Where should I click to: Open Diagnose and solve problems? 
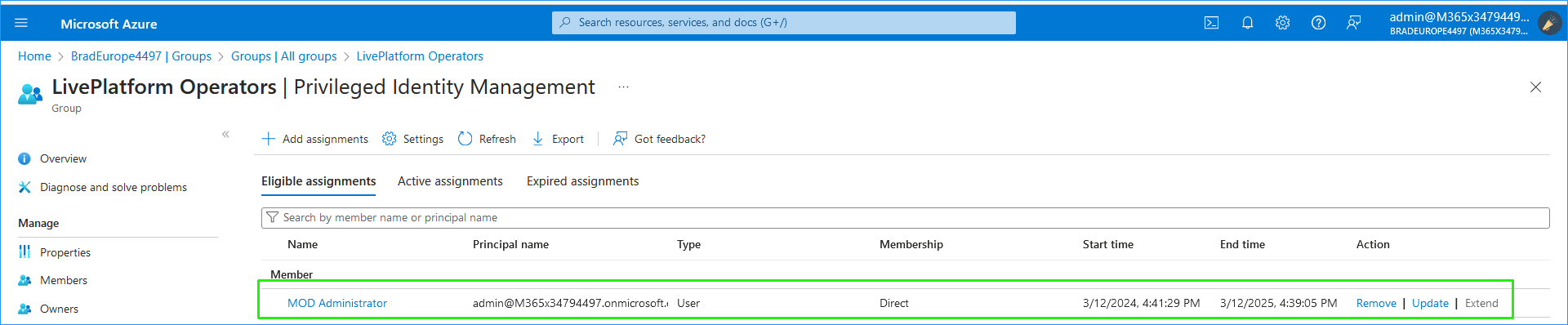pos(114,187)
